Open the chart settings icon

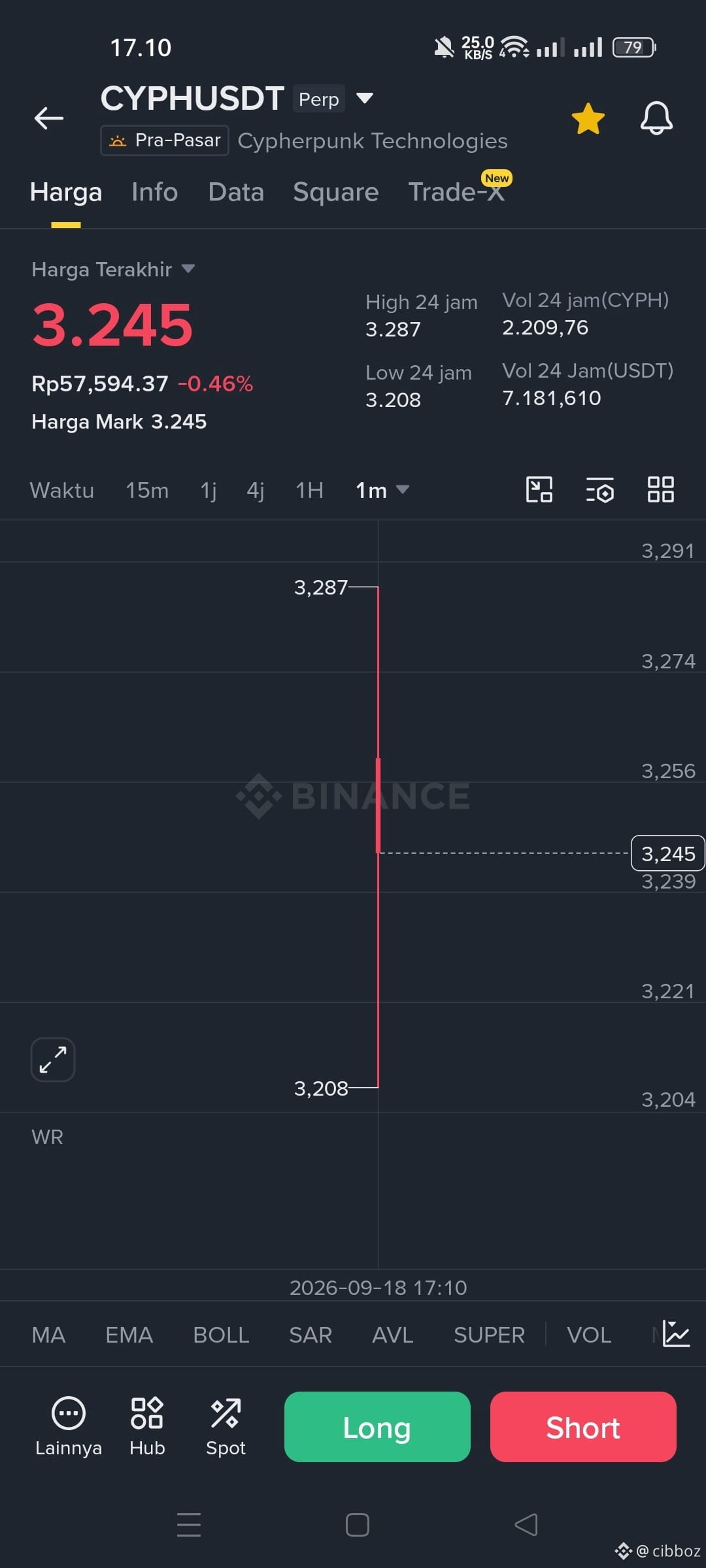tap(599, 490)
